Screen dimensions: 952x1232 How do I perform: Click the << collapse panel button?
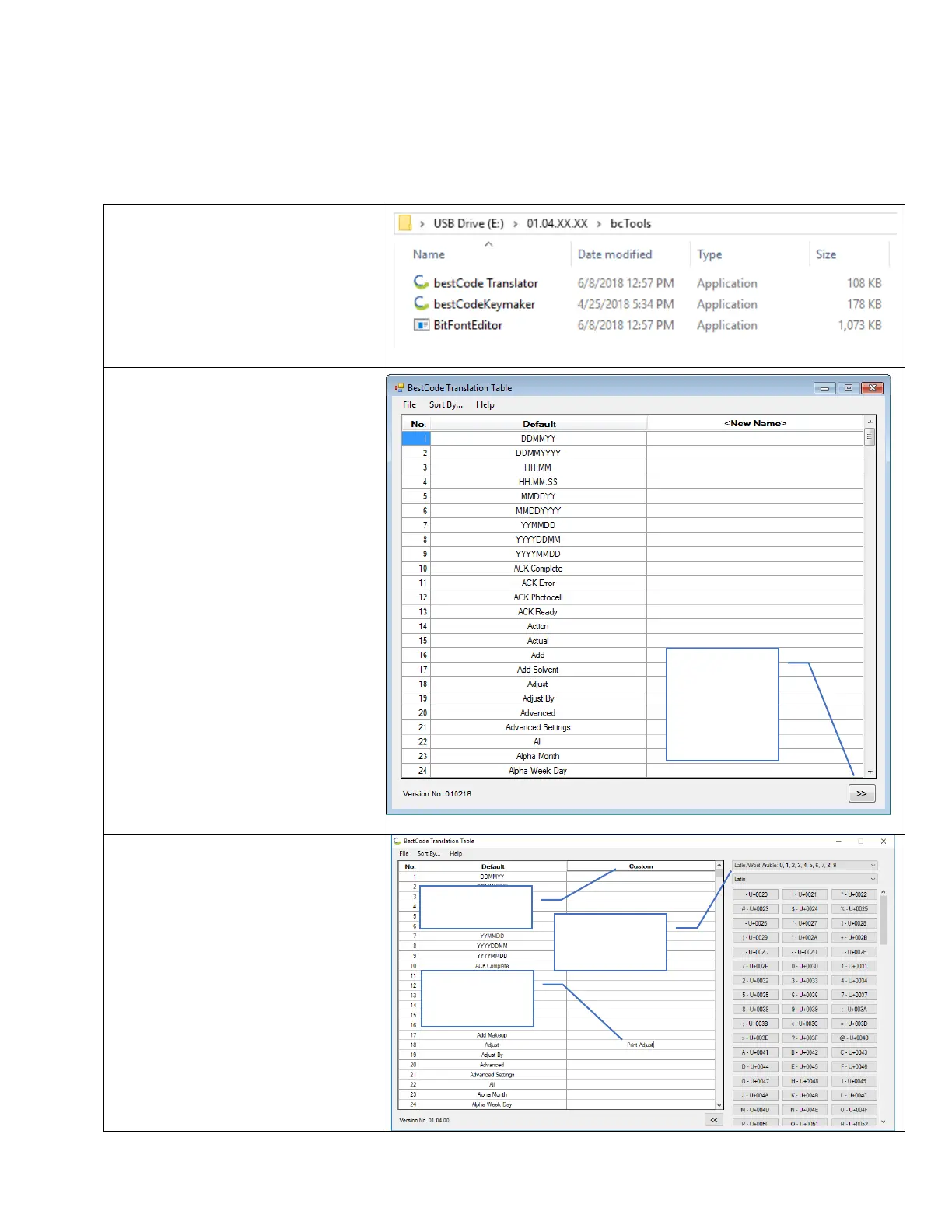[x=713, y=1120]
